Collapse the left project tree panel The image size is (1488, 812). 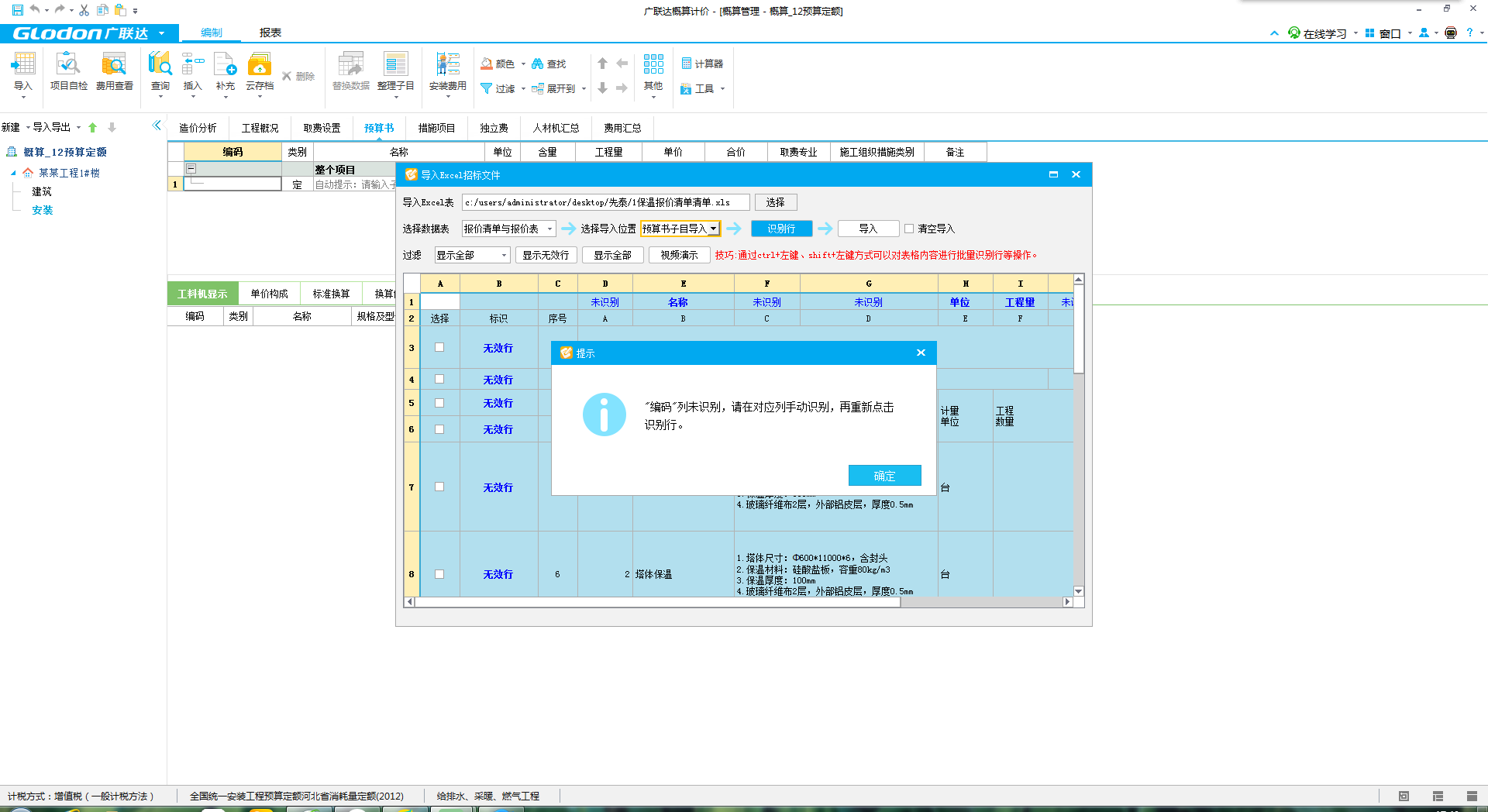click(x=157, y=126)
